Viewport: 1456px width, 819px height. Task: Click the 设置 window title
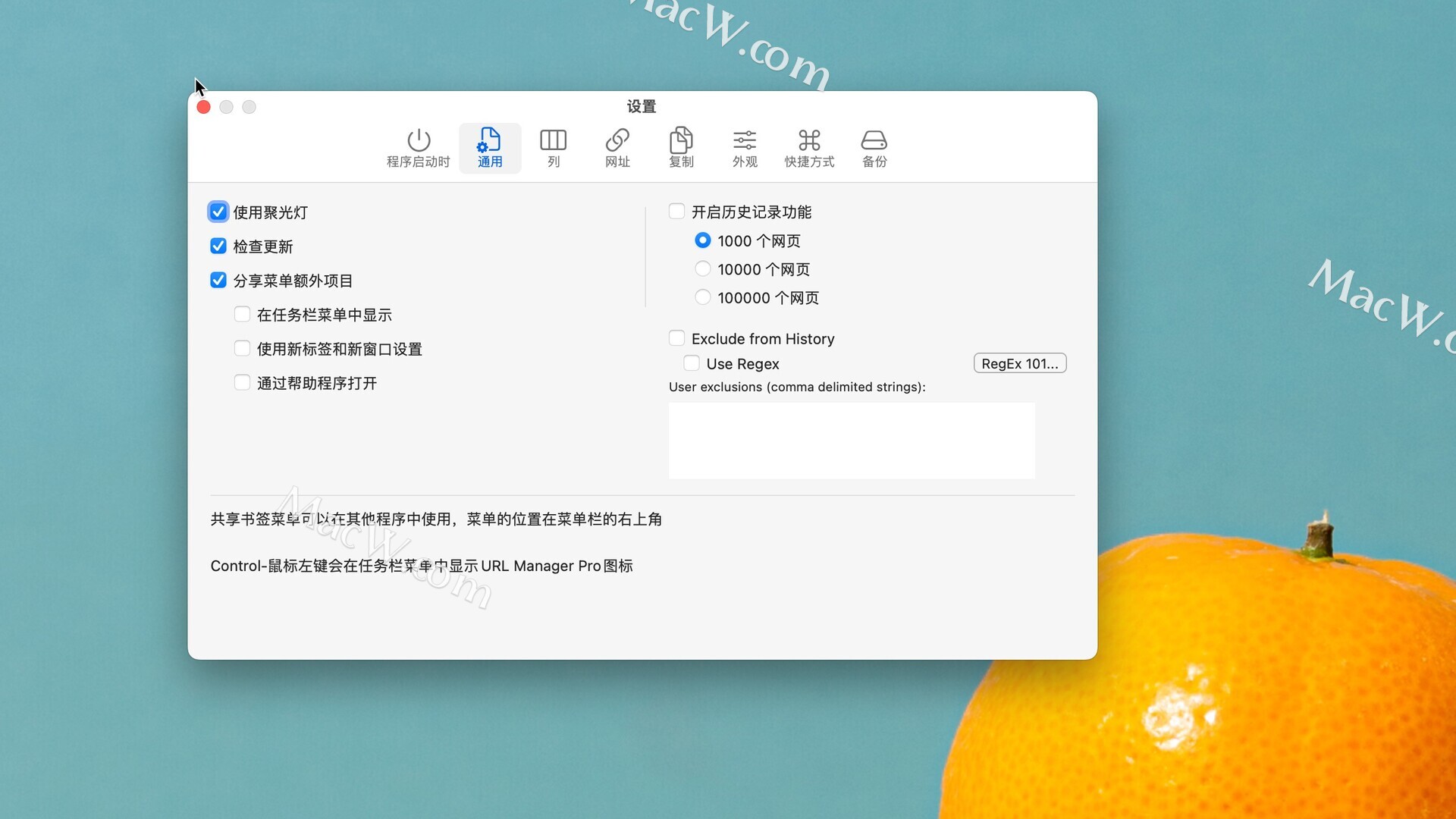click(642, 107)
